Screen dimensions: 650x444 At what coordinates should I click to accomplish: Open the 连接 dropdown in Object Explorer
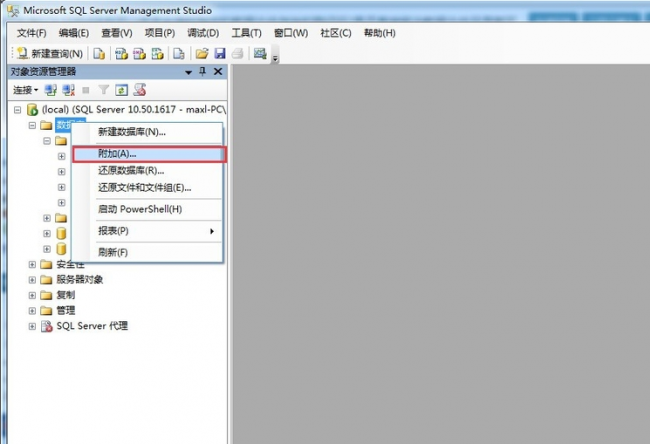coord(25,90)
